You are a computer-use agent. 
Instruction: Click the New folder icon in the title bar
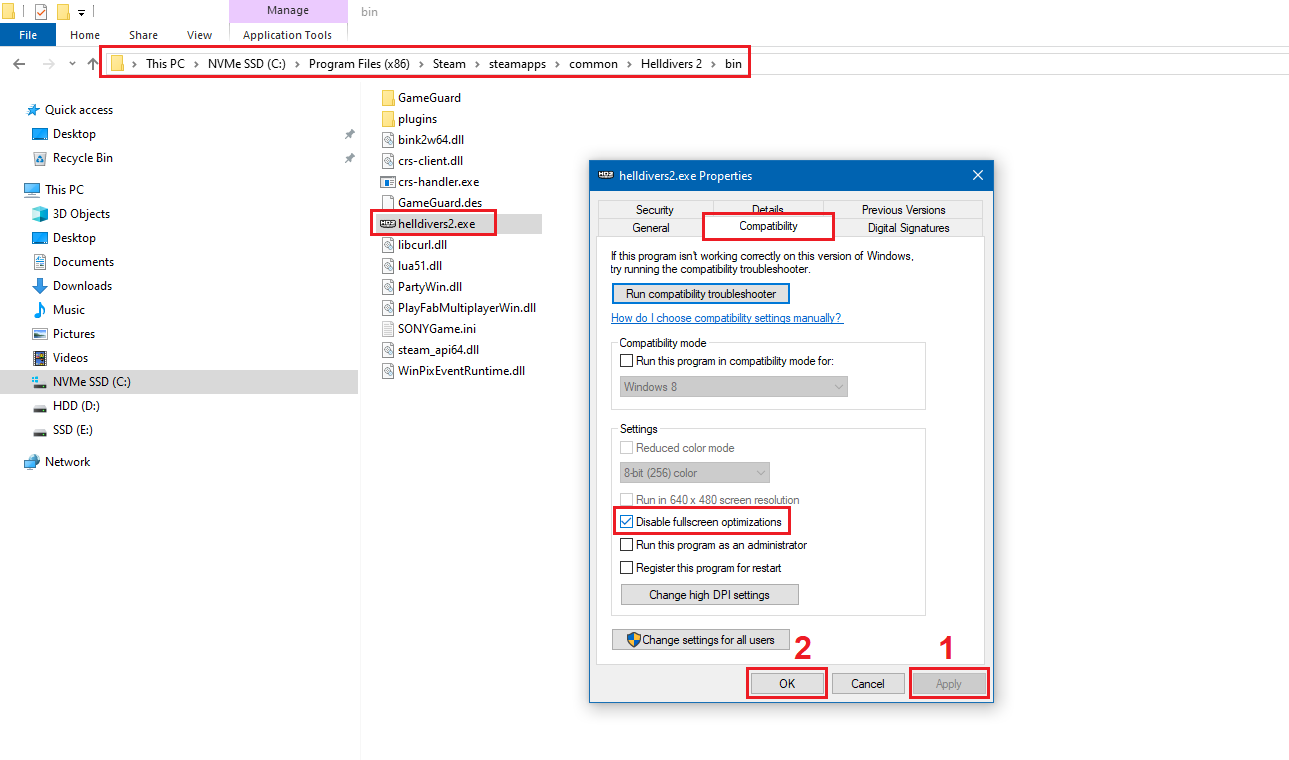[63, 12]
